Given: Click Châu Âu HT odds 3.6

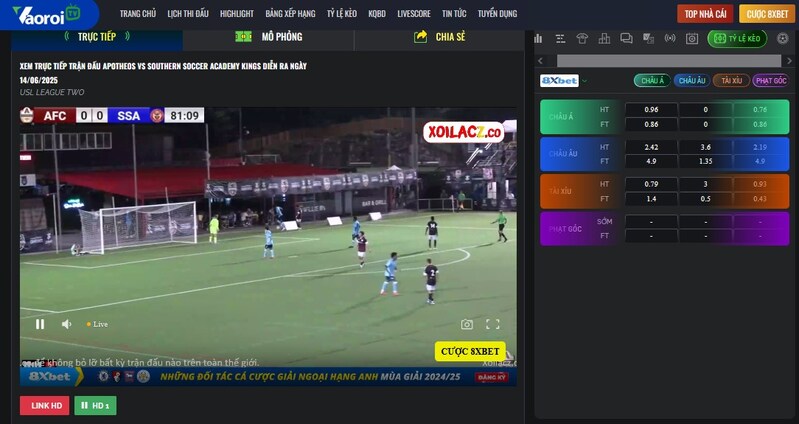Looking at the screenshot, I should tap(706, 147).
